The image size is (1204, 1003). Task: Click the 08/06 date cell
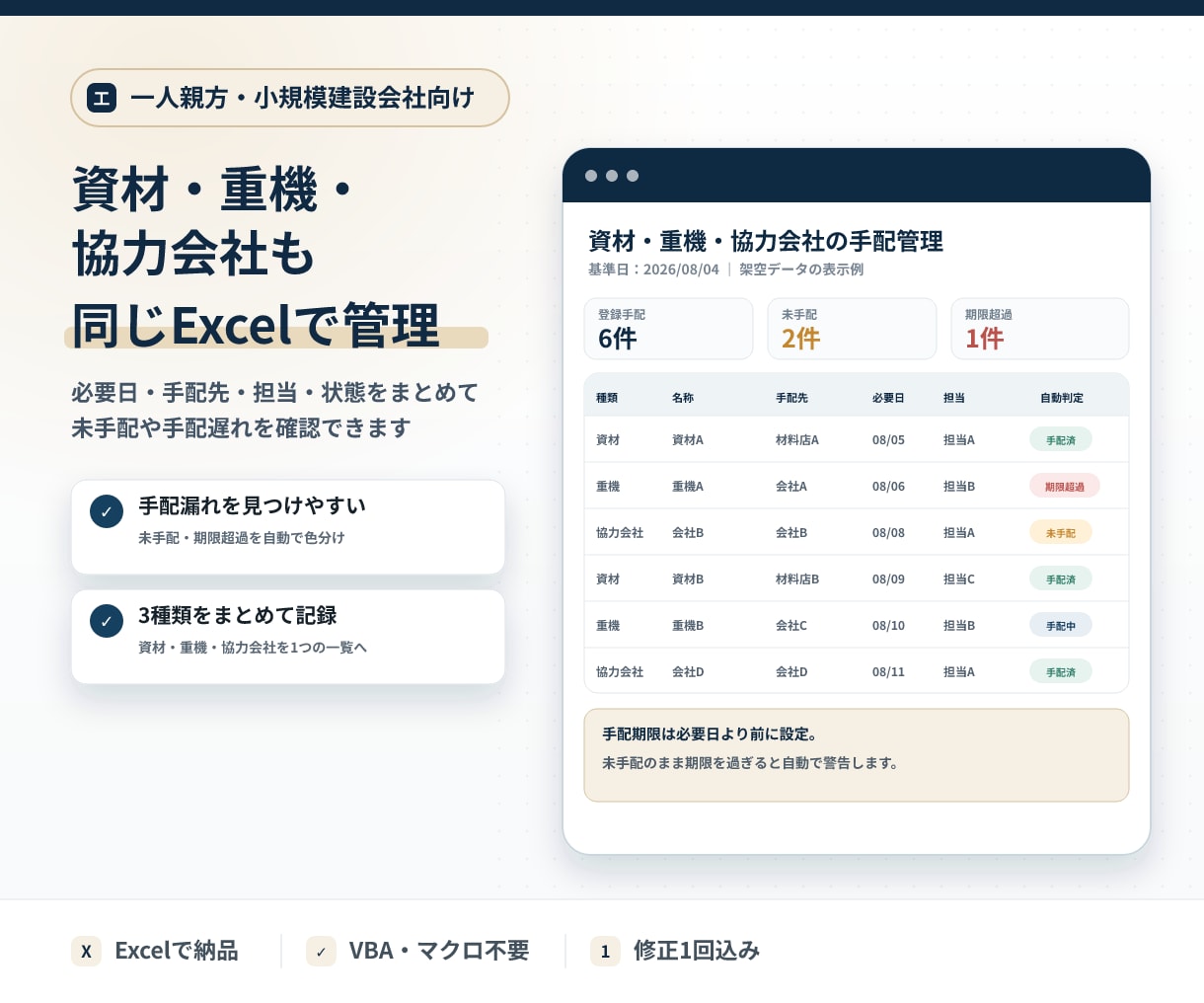(888, 487)
